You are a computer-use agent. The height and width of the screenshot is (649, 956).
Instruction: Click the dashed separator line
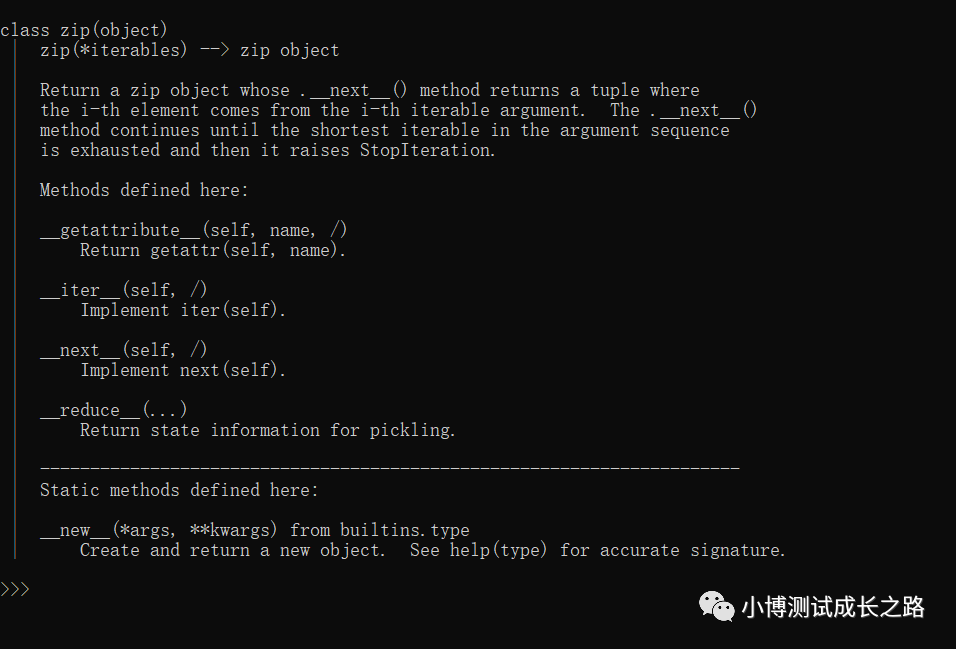(389, 468)
